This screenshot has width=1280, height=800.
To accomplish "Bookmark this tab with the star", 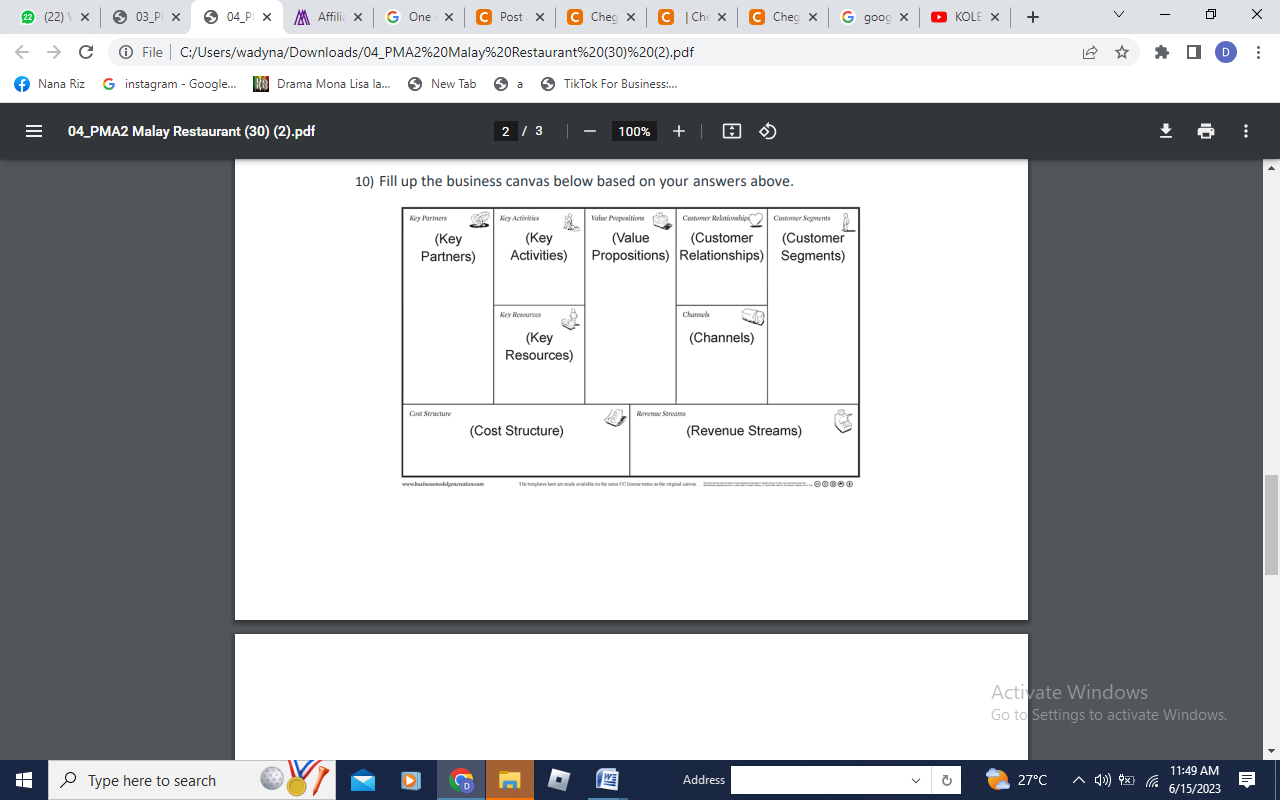I will pyautogui.click(x=1122, y=52).
